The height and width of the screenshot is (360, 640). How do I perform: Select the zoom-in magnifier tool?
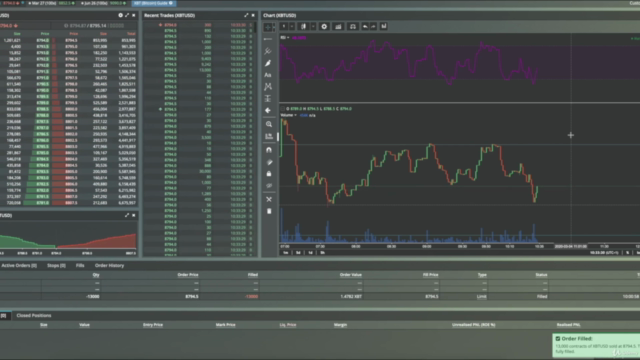pos(269,124)
